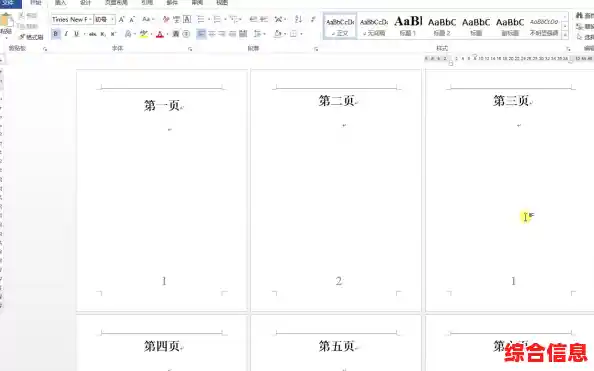This screenshot has height=371, width=594.
Task: Click the enclosed characters icon
Action: tap(186, 34)
